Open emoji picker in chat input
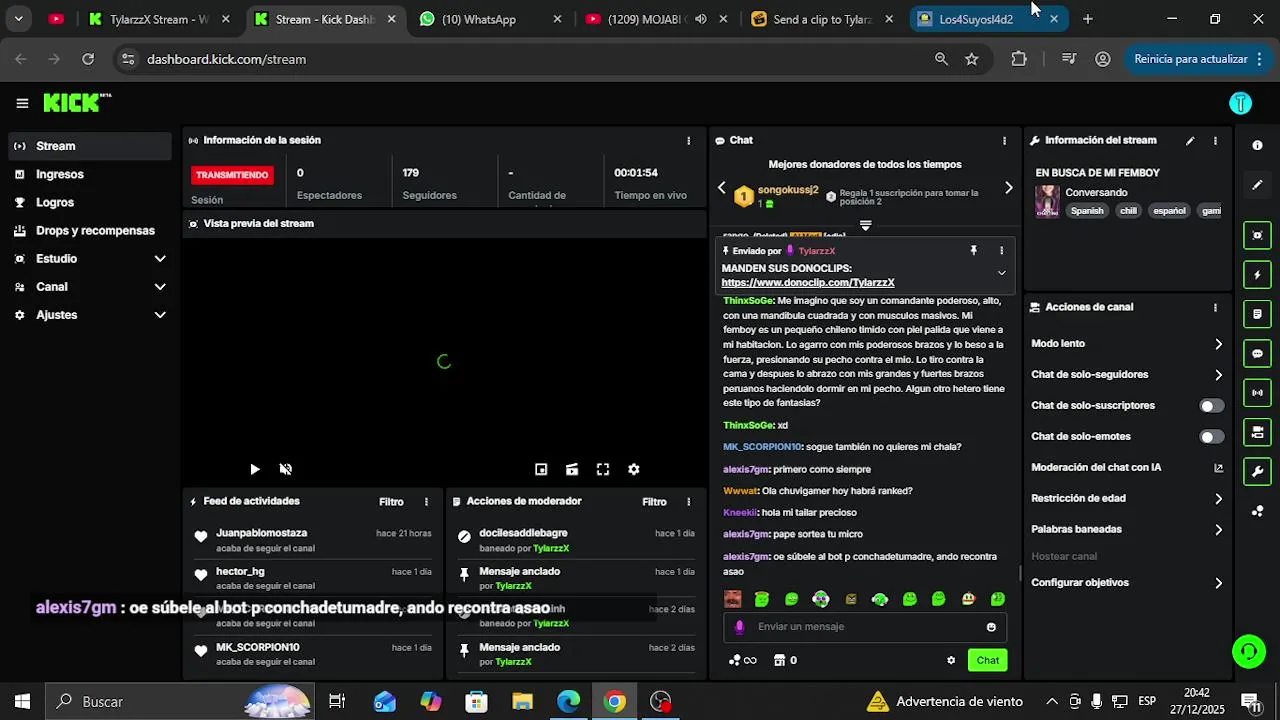 tap(991, 627)
